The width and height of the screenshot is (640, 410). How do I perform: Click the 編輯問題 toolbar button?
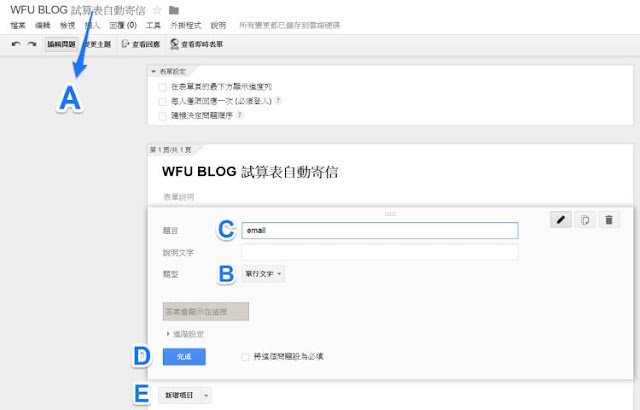pyautogui.click(x=61, y=44)
